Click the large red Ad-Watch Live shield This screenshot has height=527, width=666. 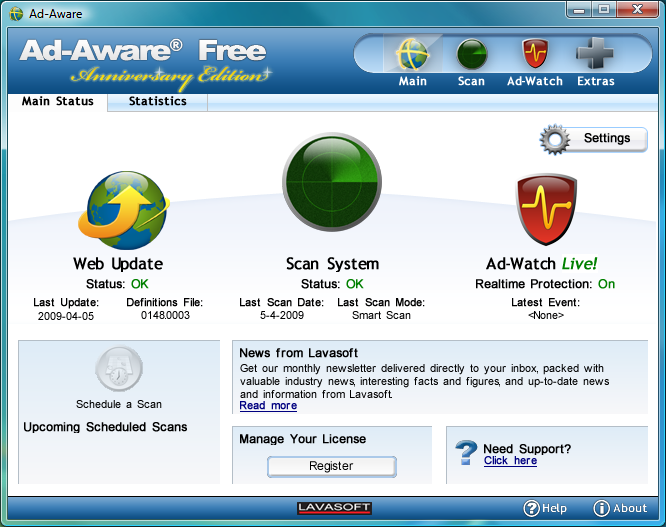(x=546, y=209)
